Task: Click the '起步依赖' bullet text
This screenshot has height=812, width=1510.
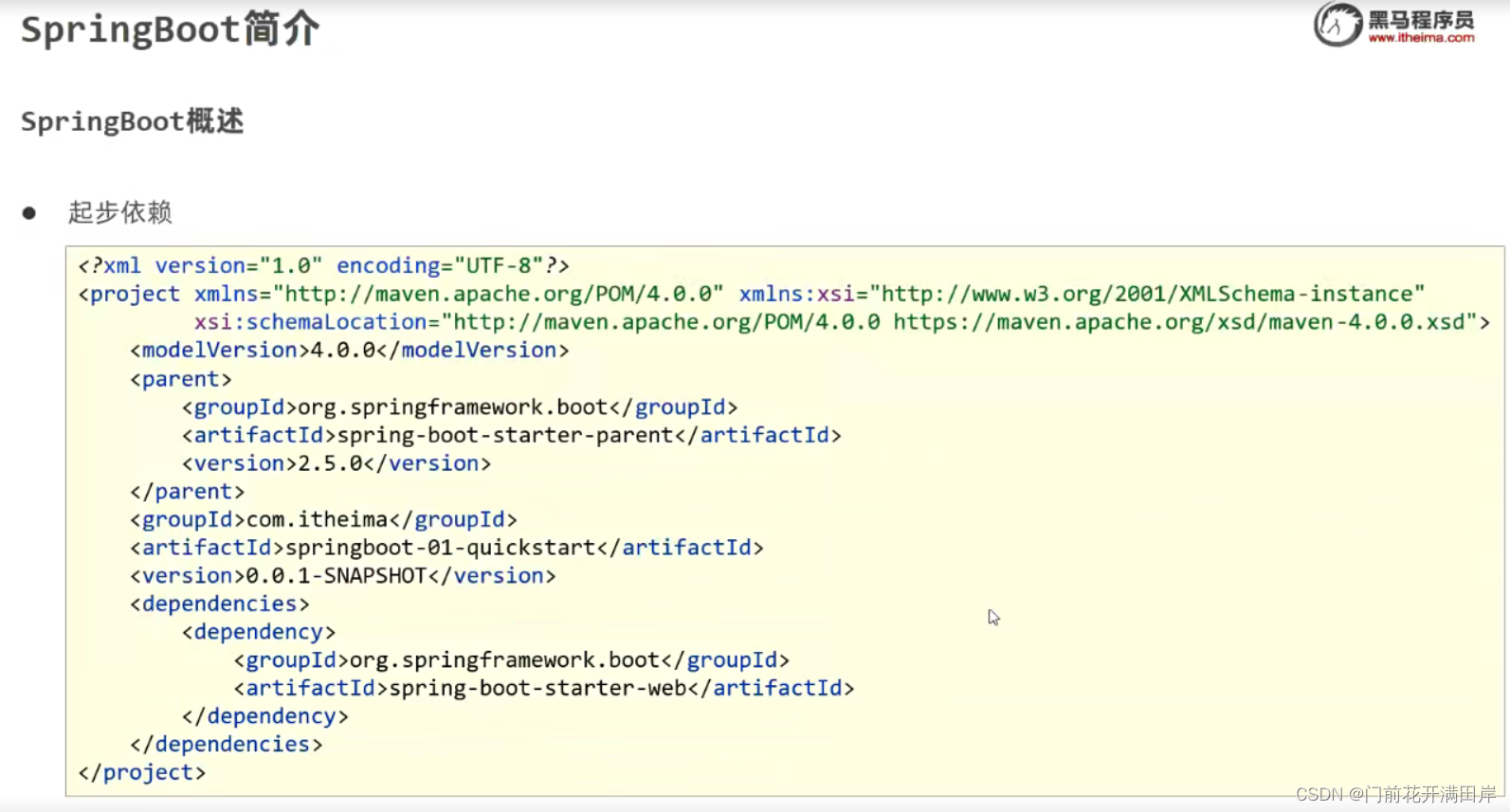Action: pos(119,212)
